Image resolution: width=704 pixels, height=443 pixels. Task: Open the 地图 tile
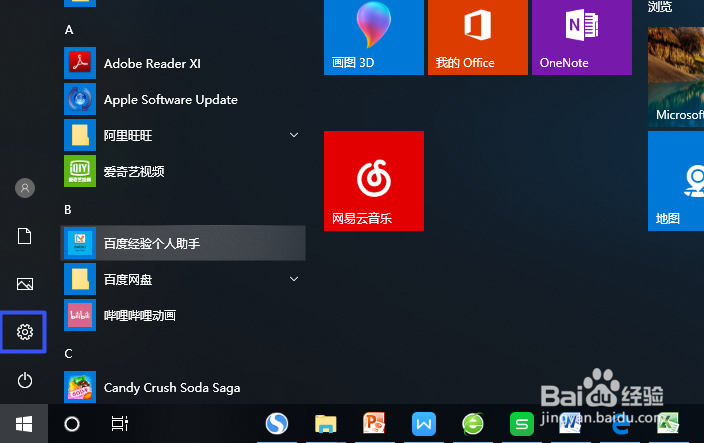pyautogui.click(x=676, y=181)
